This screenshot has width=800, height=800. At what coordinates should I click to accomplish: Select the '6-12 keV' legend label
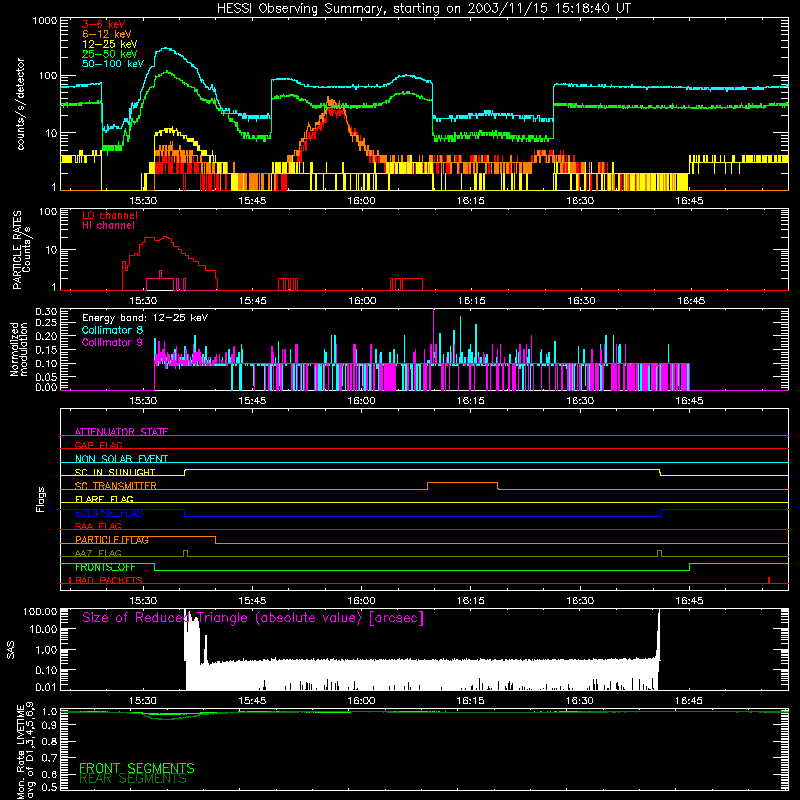107,34
